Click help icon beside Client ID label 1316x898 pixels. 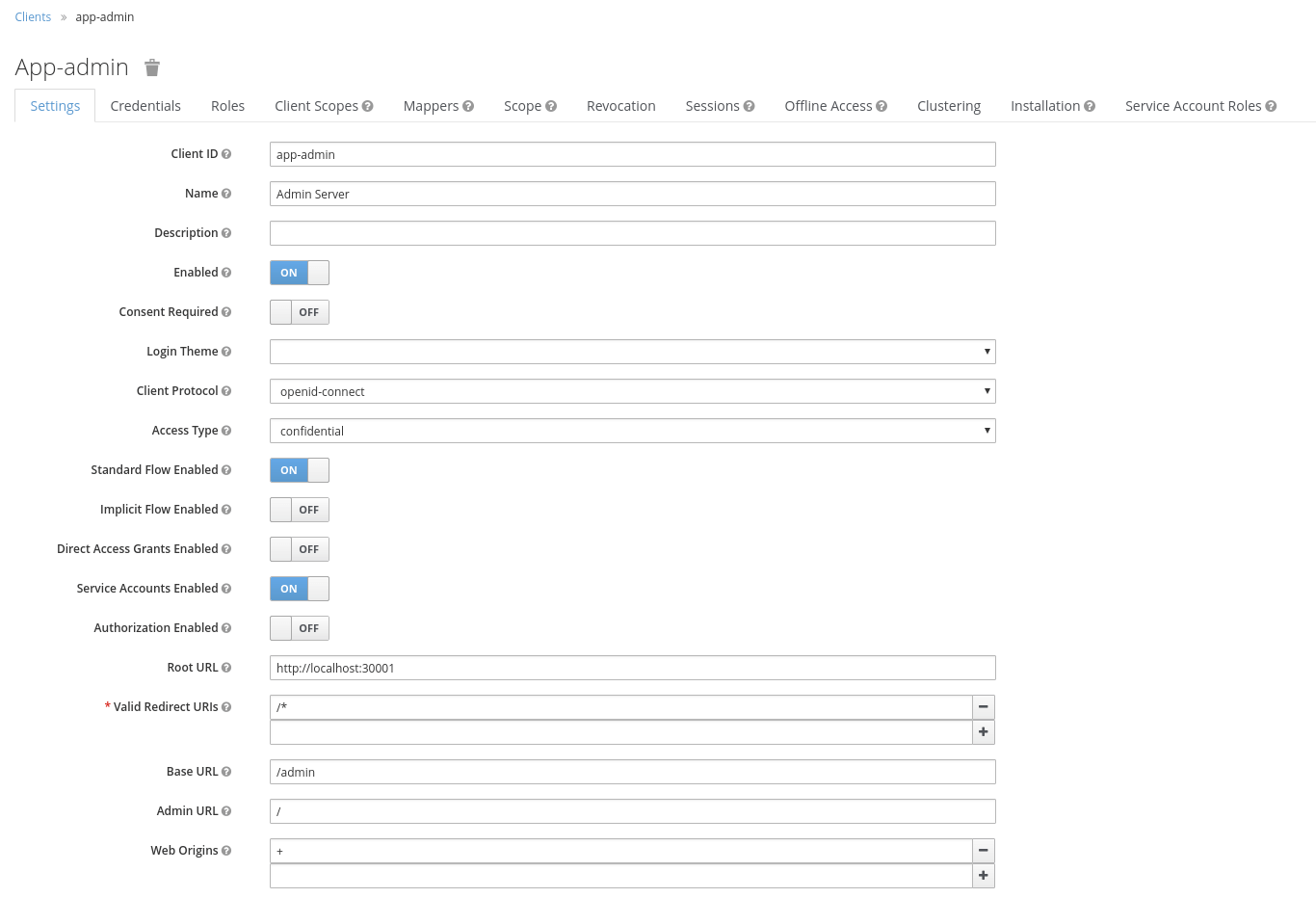tap(226, 154)
